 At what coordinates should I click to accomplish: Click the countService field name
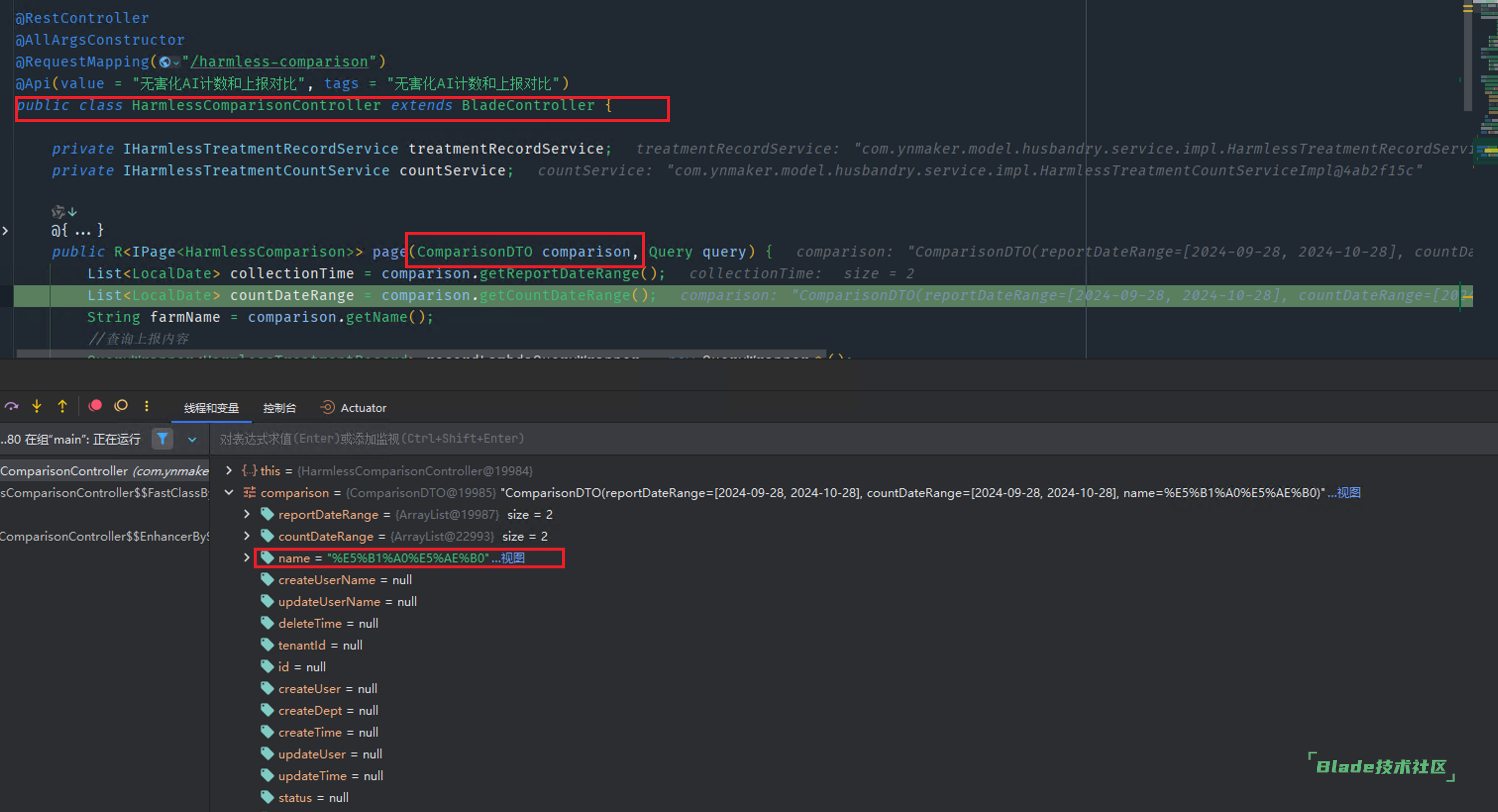(452, 170)
